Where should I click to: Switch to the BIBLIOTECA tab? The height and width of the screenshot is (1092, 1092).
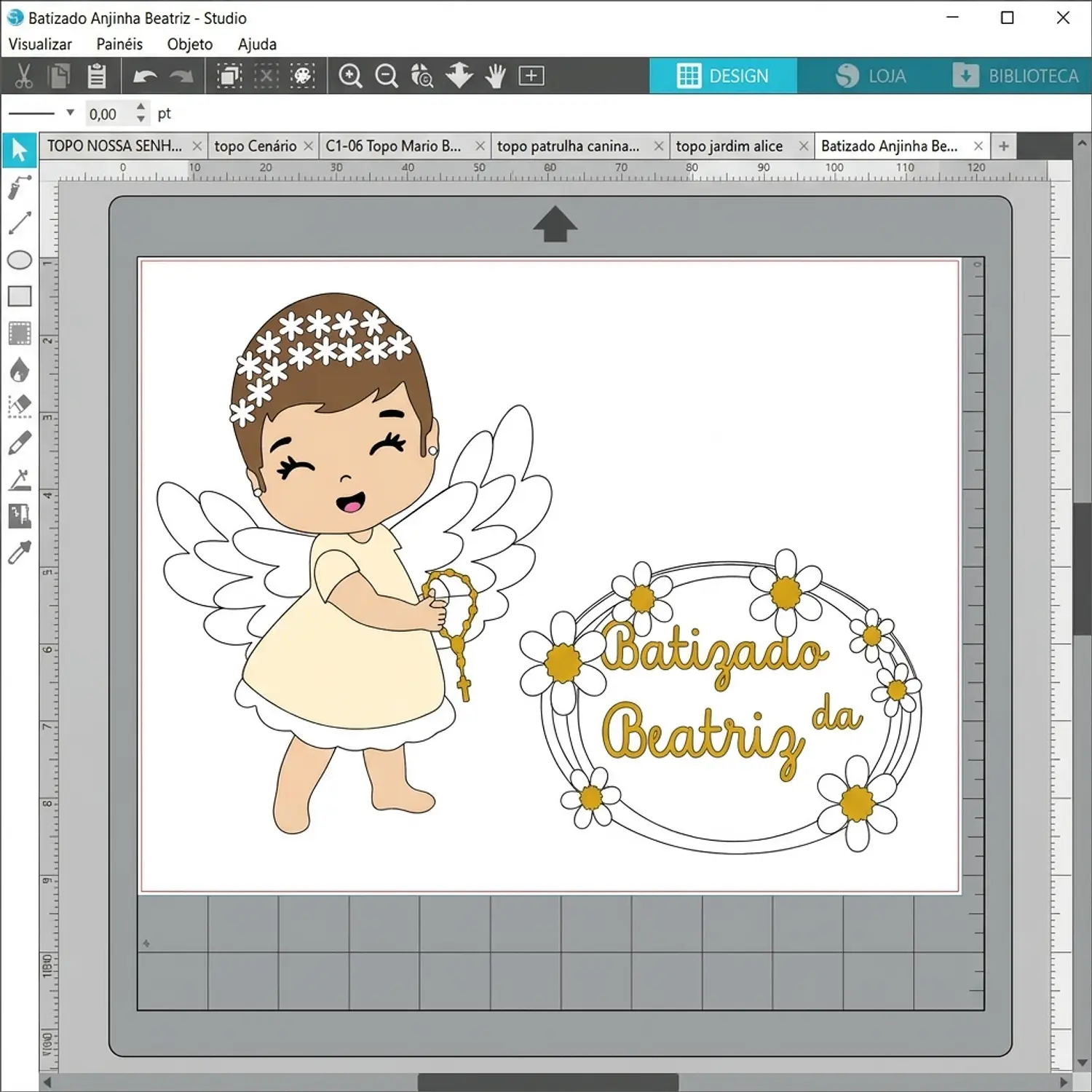tap(1017, 76)
